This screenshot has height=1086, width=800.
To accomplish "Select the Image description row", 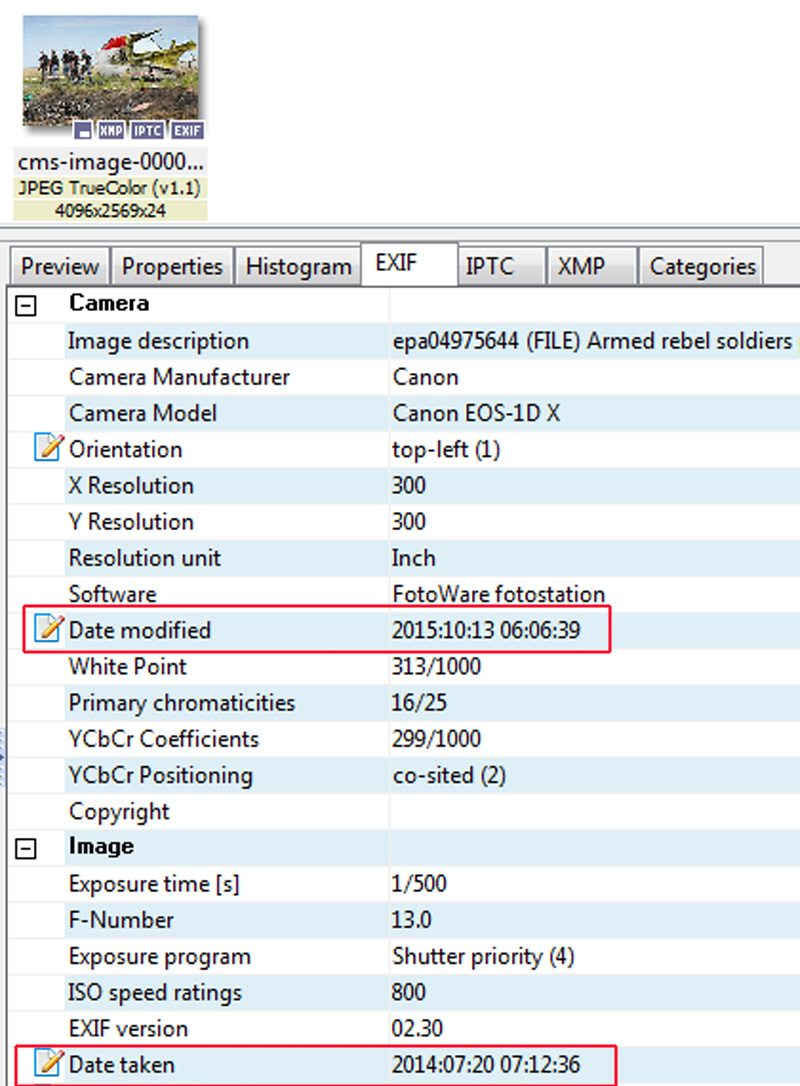I will pos(405,341).
